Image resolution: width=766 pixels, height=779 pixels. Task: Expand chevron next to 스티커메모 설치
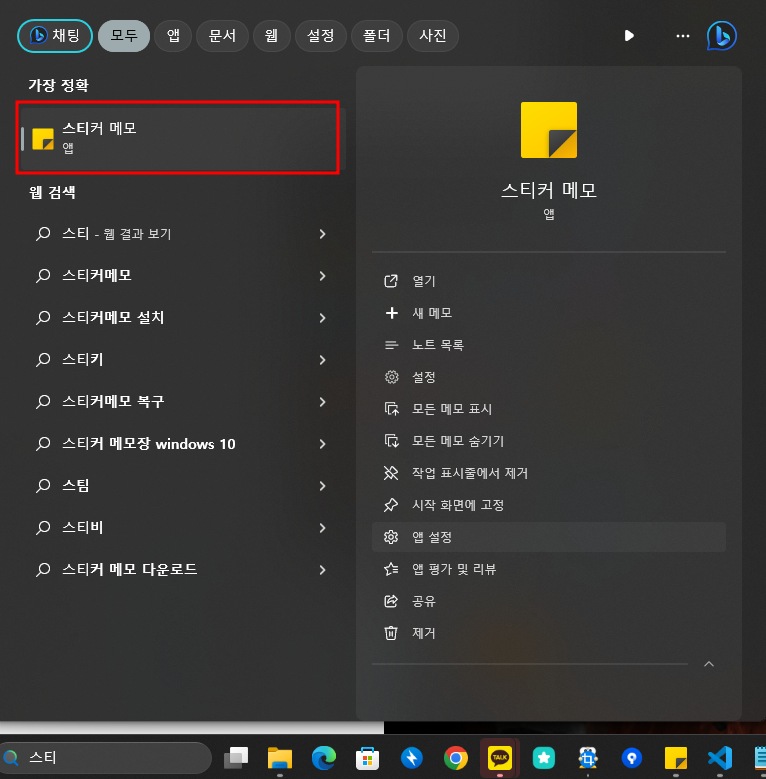tap(322, 318)
